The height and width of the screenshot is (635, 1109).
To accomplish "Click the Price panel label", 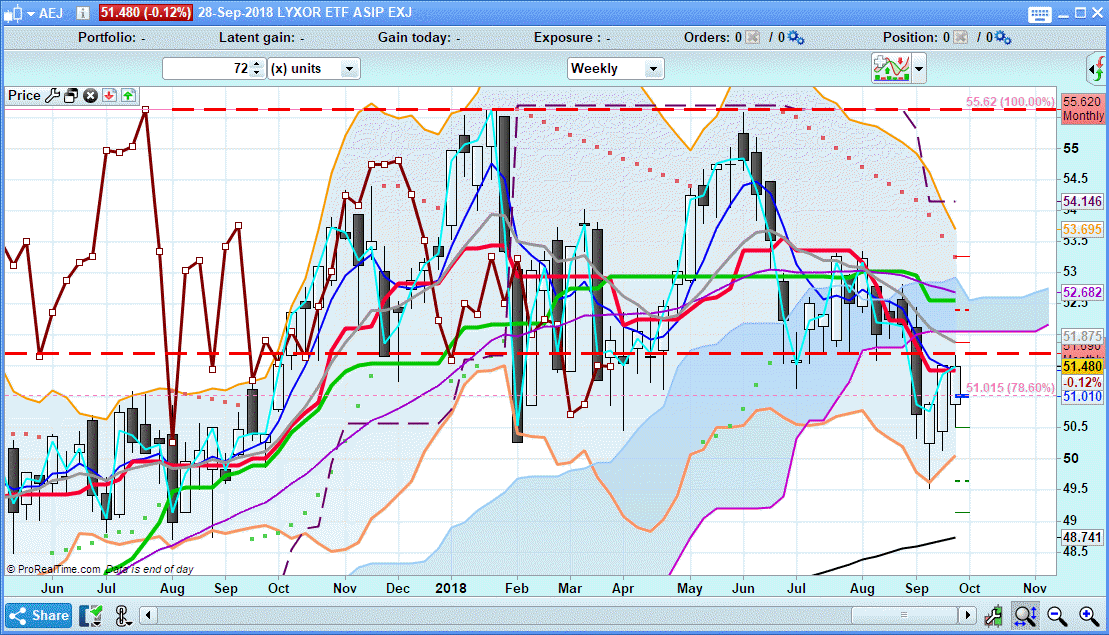I will coord(24,95).
